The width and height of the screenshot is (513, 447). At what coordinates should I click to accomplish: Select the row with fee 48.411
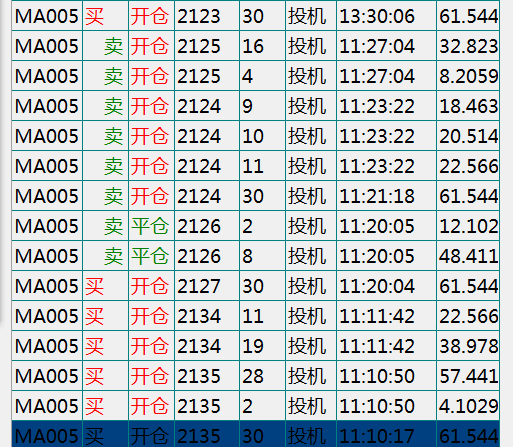point(256,256)
